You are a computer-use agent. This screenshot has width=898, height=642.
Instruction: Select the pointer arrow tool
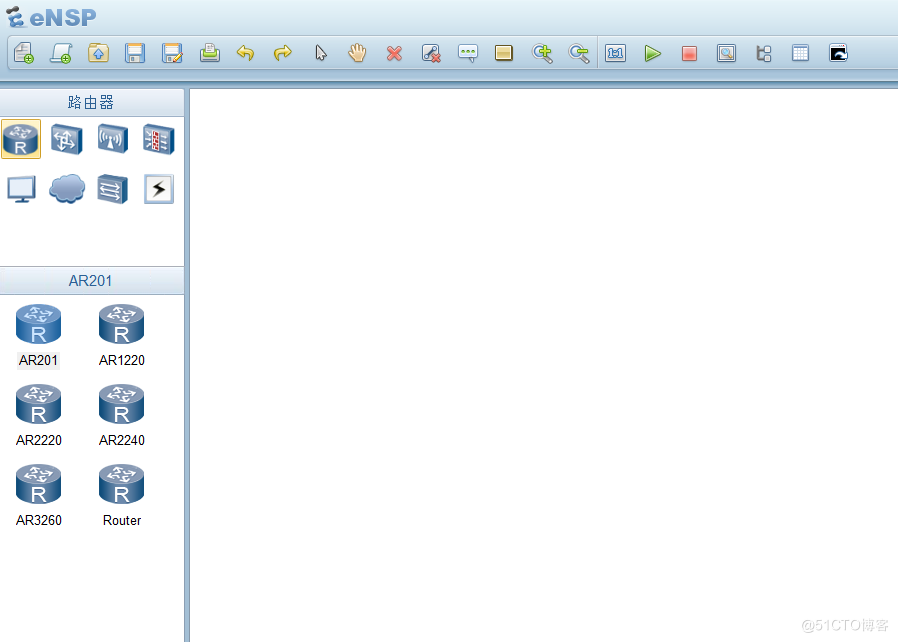pyautogui.click(x=321, y=53)
